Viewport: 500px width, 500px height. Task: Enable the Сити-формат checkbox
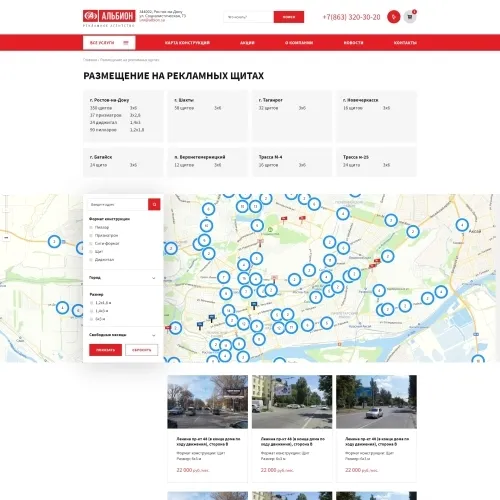(x=91, y=243)
